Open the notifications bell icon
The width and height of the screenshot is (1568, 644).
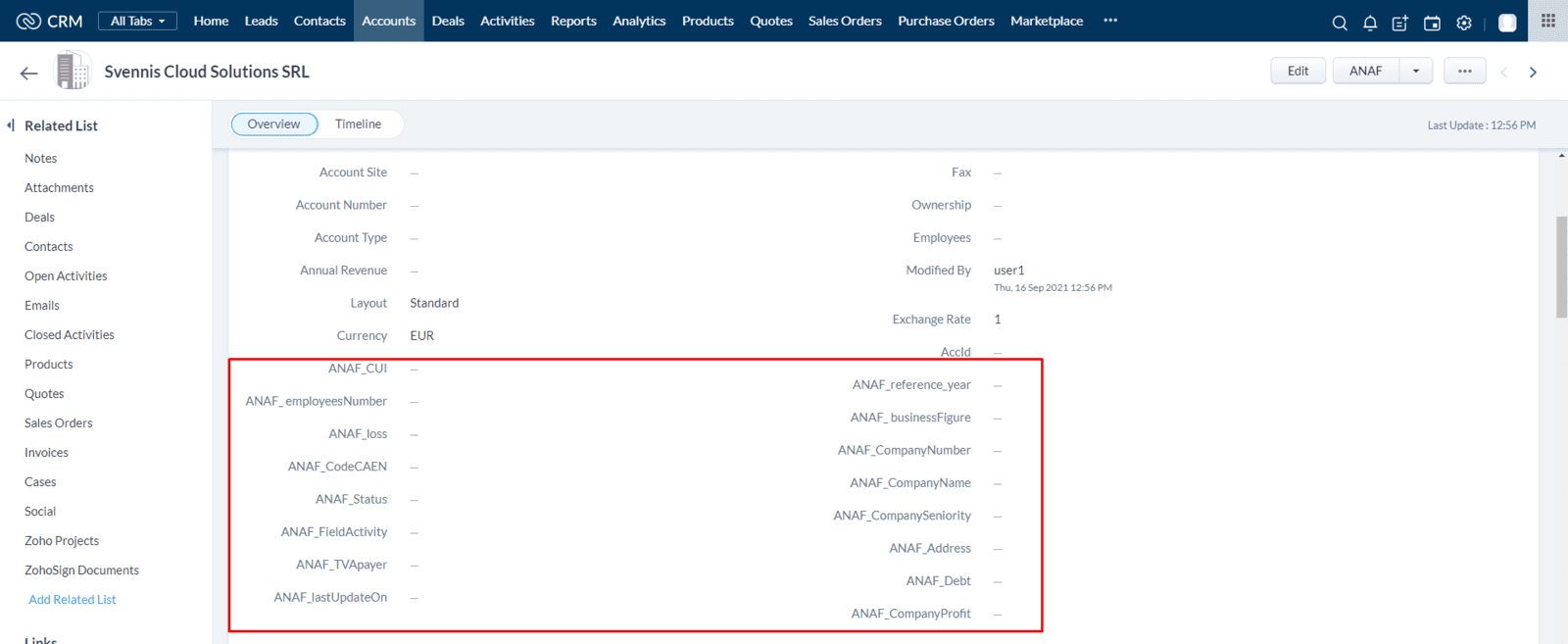tap(1370, 23)
